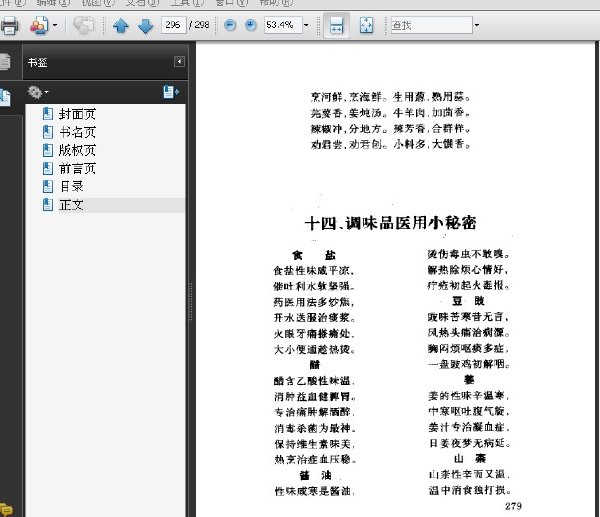
Task: Click the bookmark icon beside 封面页
Action: (x=48, y=114)
